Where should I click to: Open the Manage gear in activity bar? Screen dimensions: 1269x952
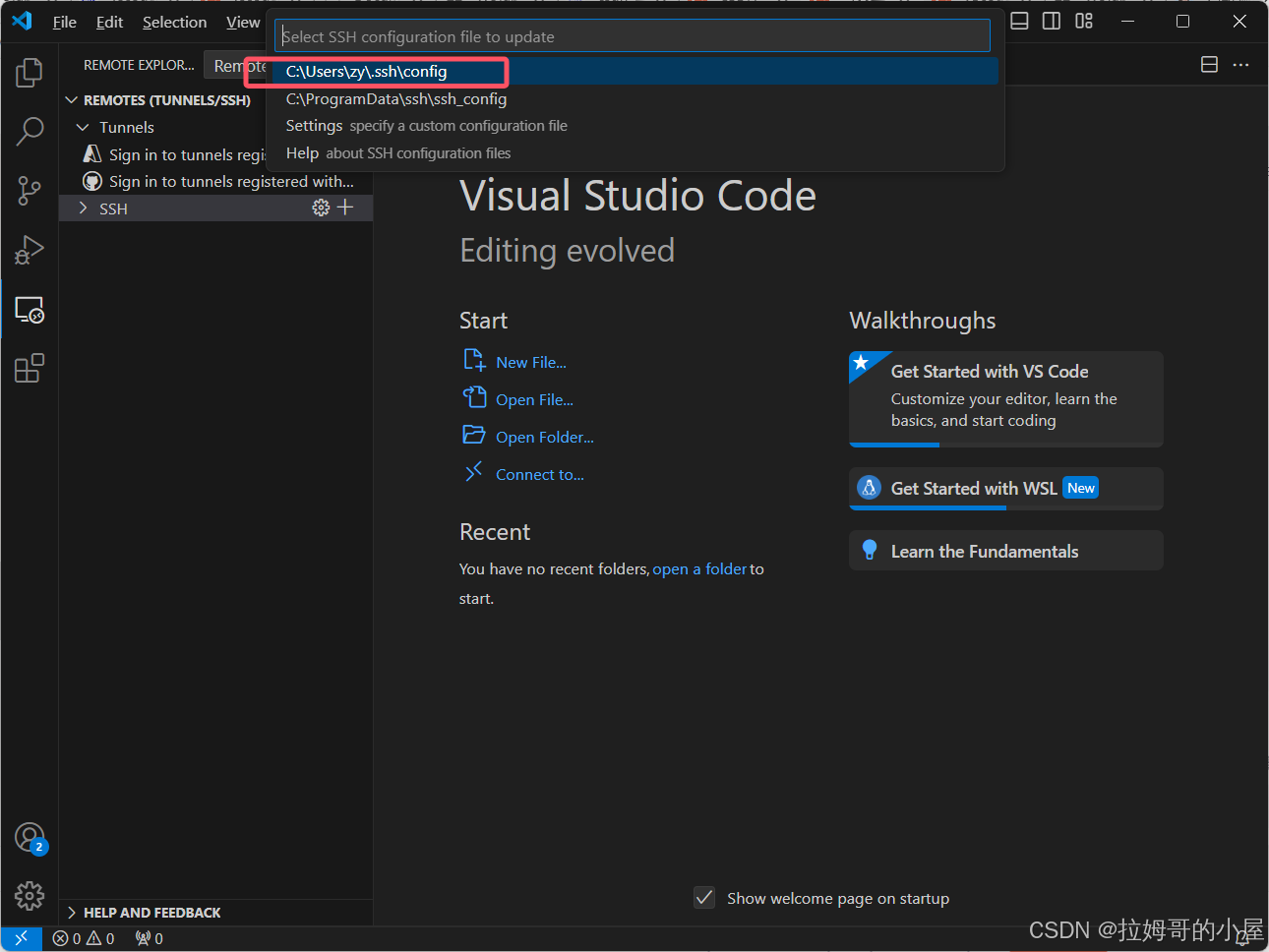point(30,895)
